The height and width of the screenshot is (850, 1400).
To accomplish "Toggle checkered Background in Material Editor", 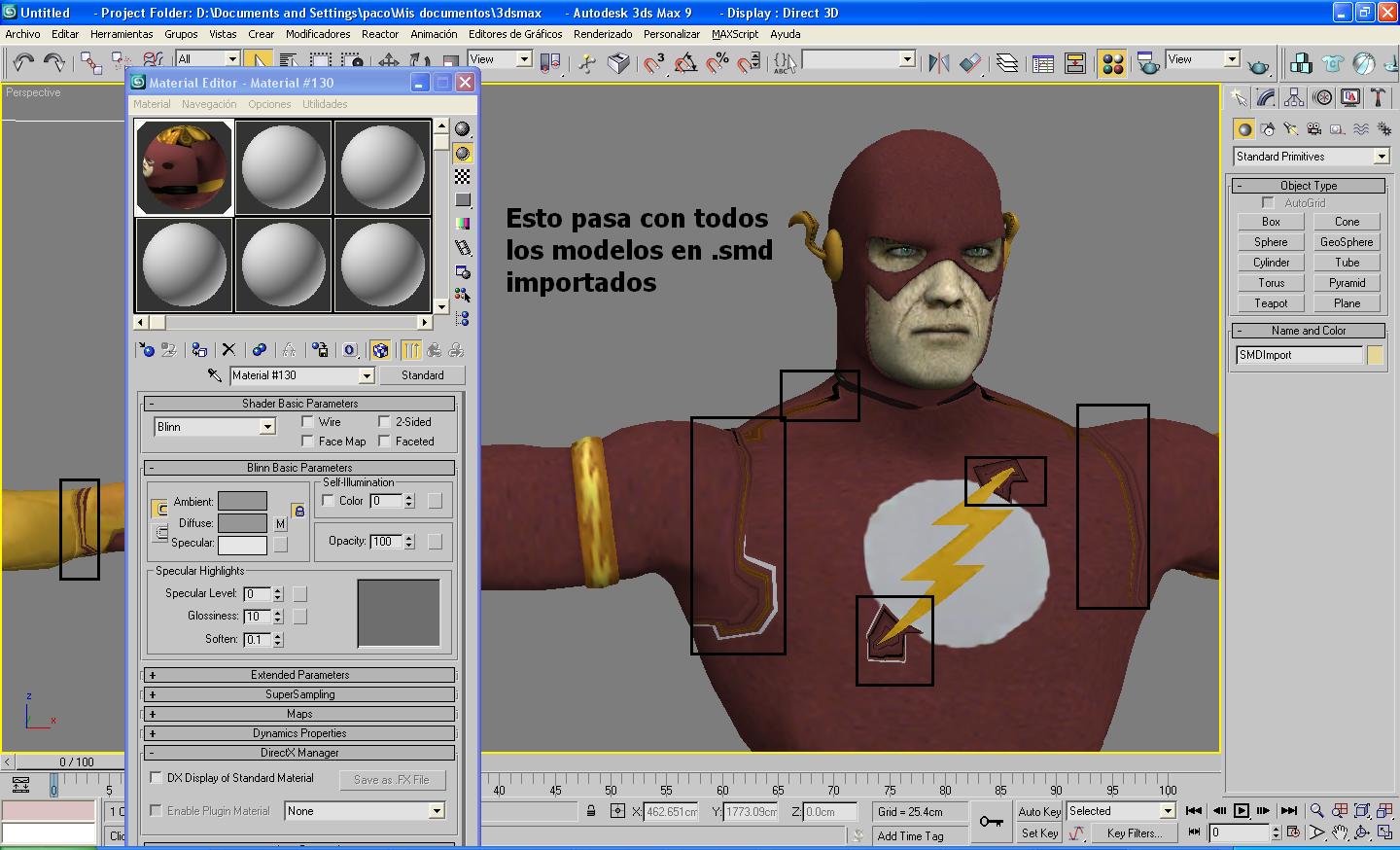I will [x=463, y=176].
